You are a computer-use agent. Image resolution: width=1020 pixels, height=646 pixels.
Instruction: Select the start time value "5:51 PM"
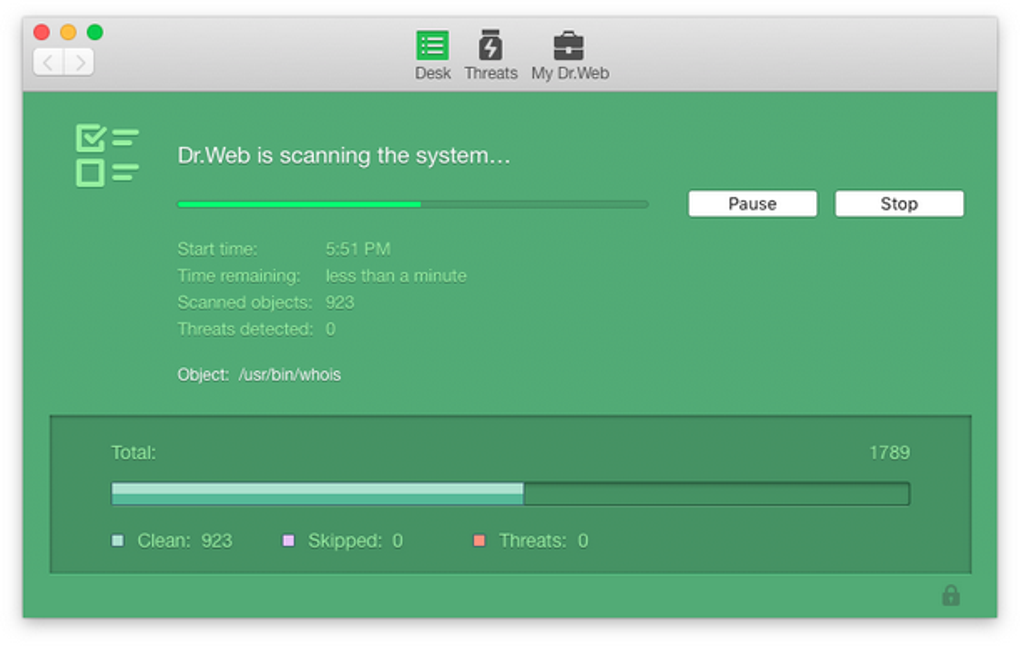click(358, 249)
